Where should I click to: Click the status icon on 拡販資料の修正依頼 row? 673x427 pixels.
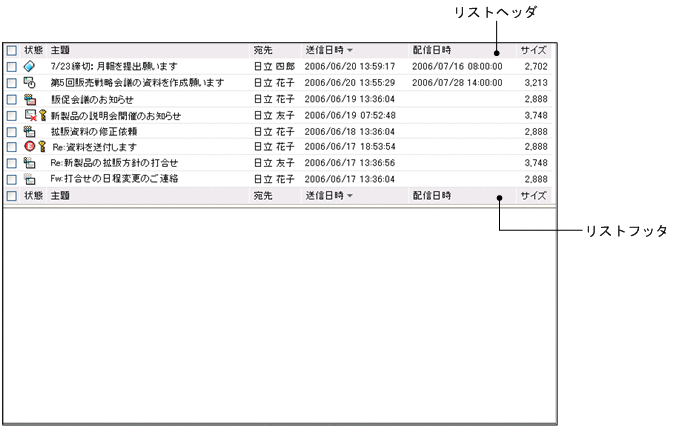[x=30, y=131]
